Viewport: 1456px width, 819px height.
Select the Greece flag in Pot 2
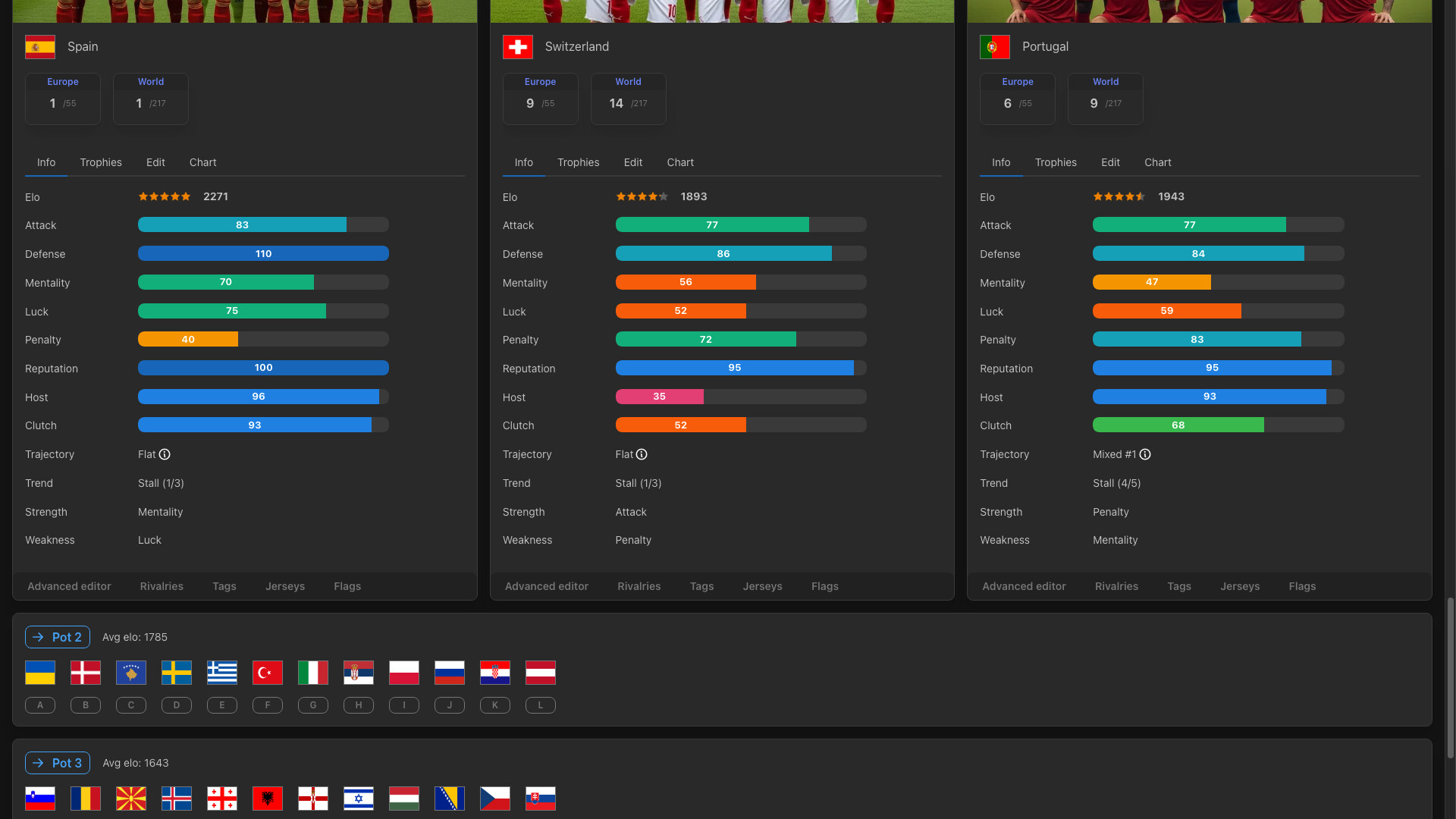pos(222,673)
